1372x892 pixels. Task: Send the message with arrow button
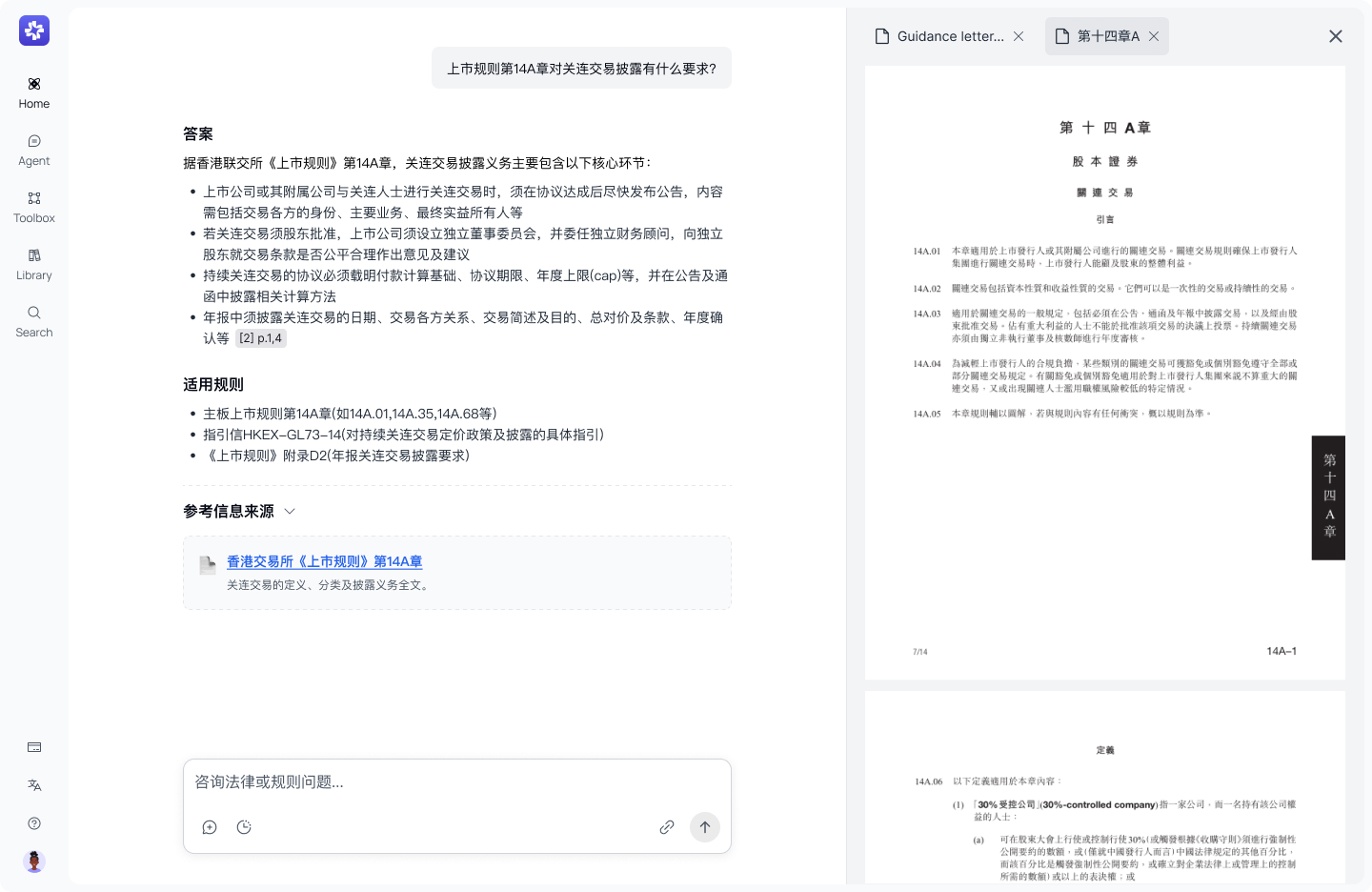point(705,827)
